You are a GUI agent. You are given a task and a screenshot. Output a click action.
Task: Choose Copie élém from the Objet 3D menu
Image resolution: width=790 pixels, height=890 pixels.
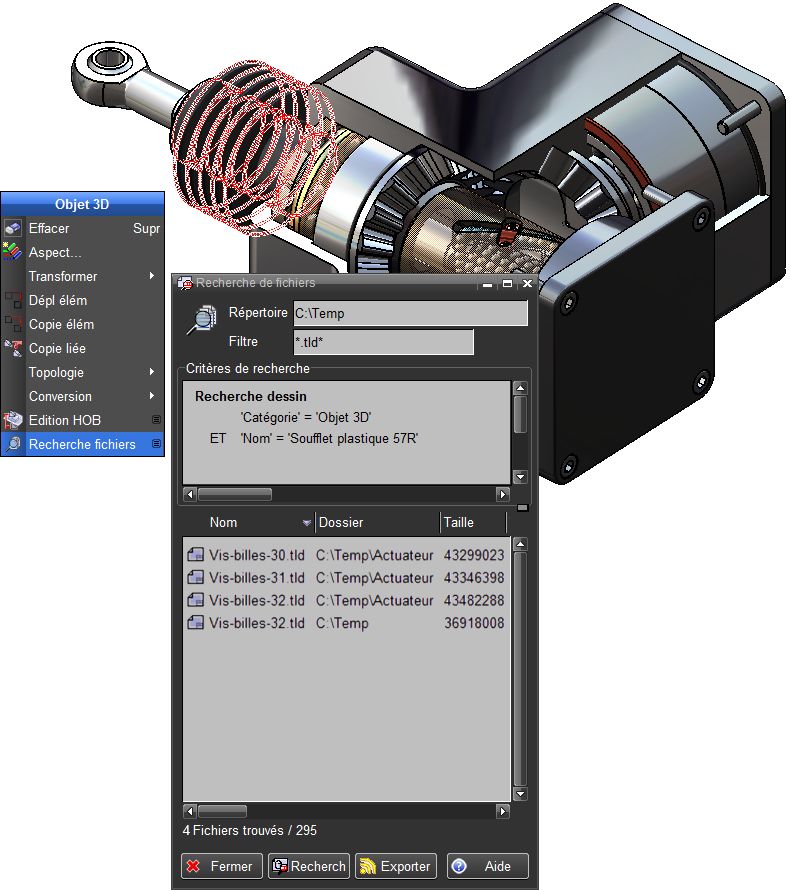tap(61, 324)
